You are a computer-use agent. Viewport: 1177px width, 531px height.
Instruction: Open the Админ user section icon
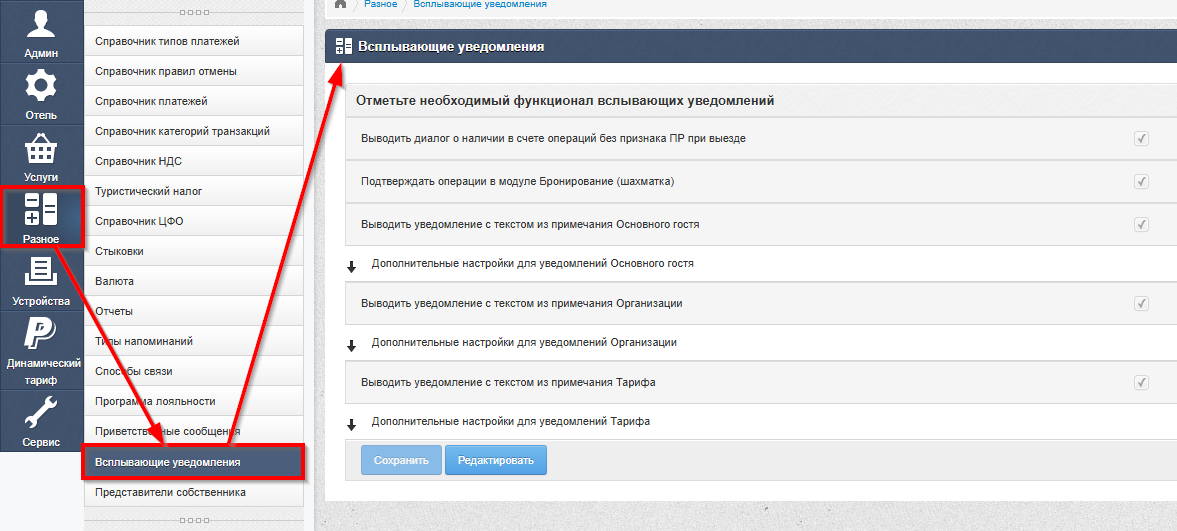click(x=41, y=24)
